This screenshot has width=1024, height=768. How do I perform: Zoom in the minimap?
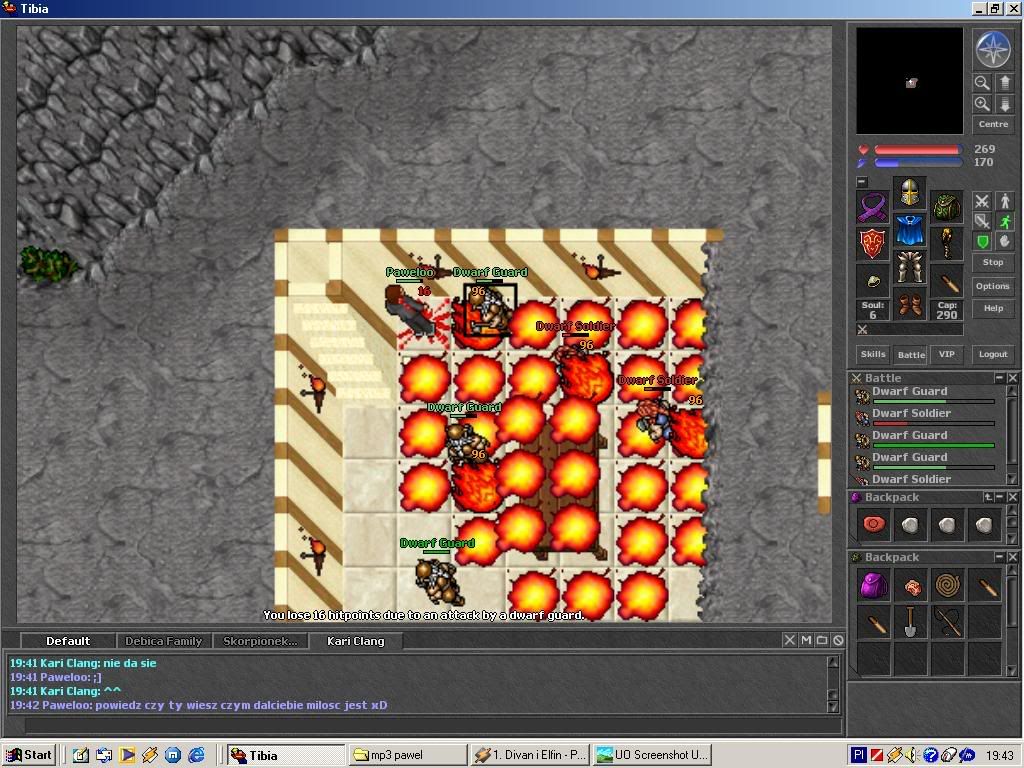982,104
